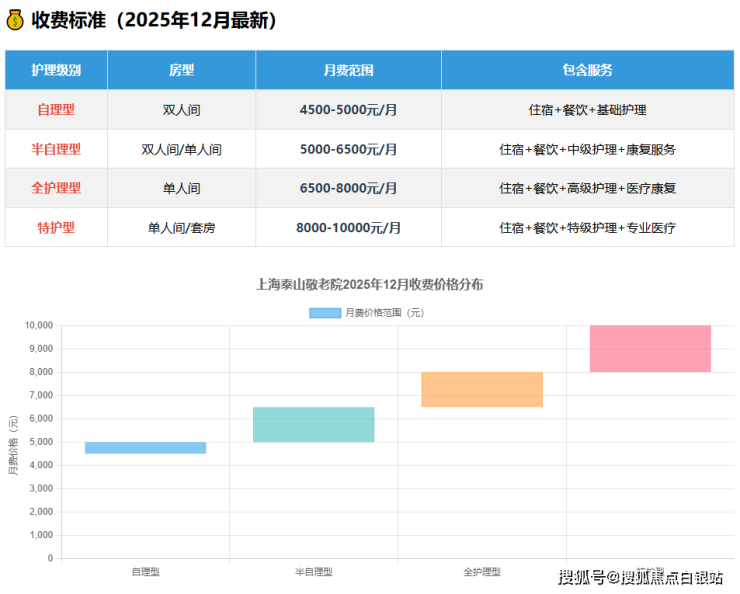Select the 房型 table column header

pyautogui.click(x=181, y=71)
